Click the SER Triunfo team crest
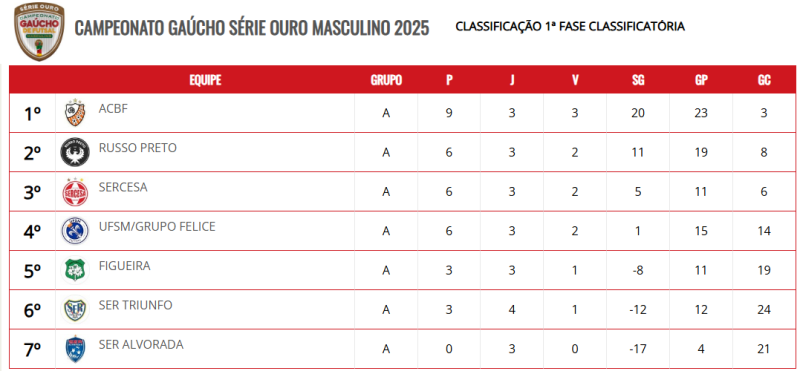800x371 pixels. point(75,309)
